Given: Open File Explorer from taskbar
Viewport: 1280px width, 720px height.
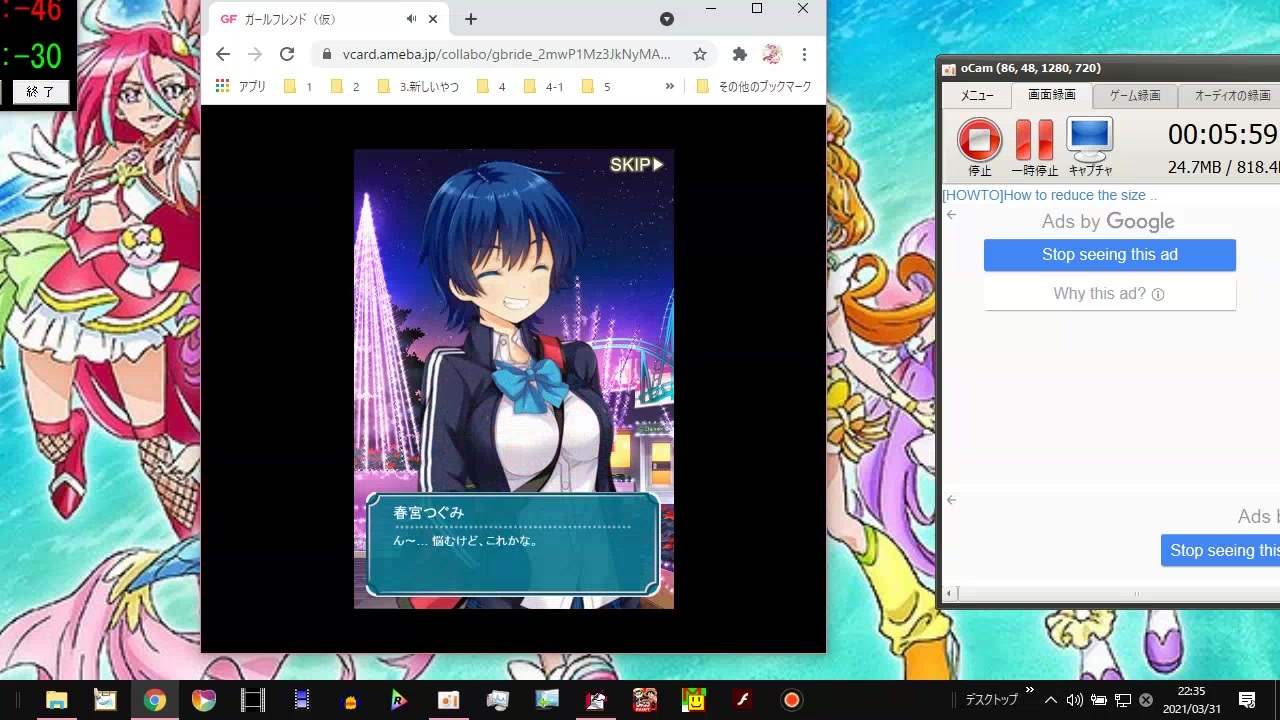Looking at the screenshot, I should coord(56,700).
